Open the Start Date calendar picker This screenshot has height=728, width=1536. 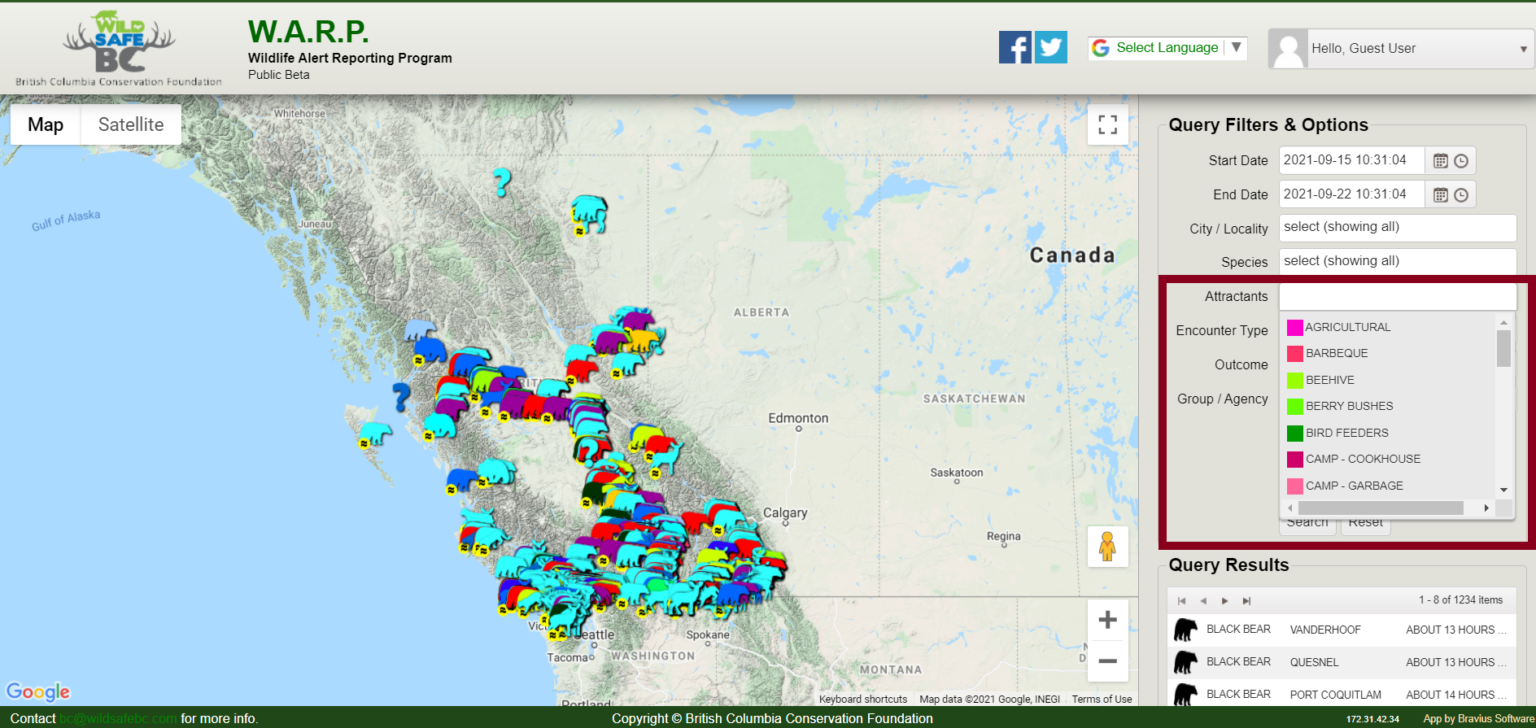coord(1441,160)
